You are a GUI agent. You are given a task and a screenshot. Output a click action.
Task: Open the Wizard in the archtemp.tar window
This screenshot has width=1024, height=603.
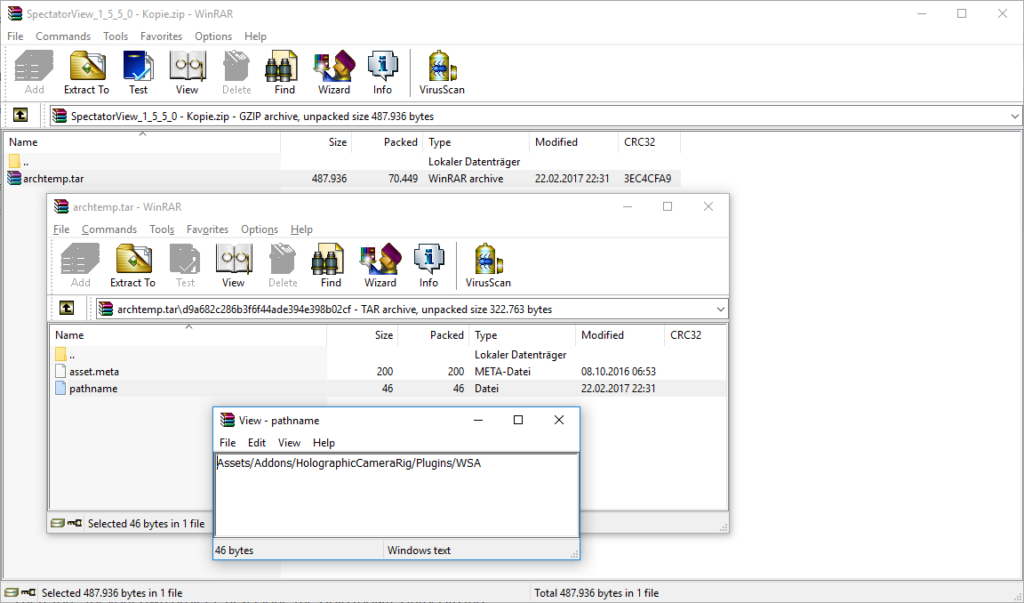[x=380, y=266]
